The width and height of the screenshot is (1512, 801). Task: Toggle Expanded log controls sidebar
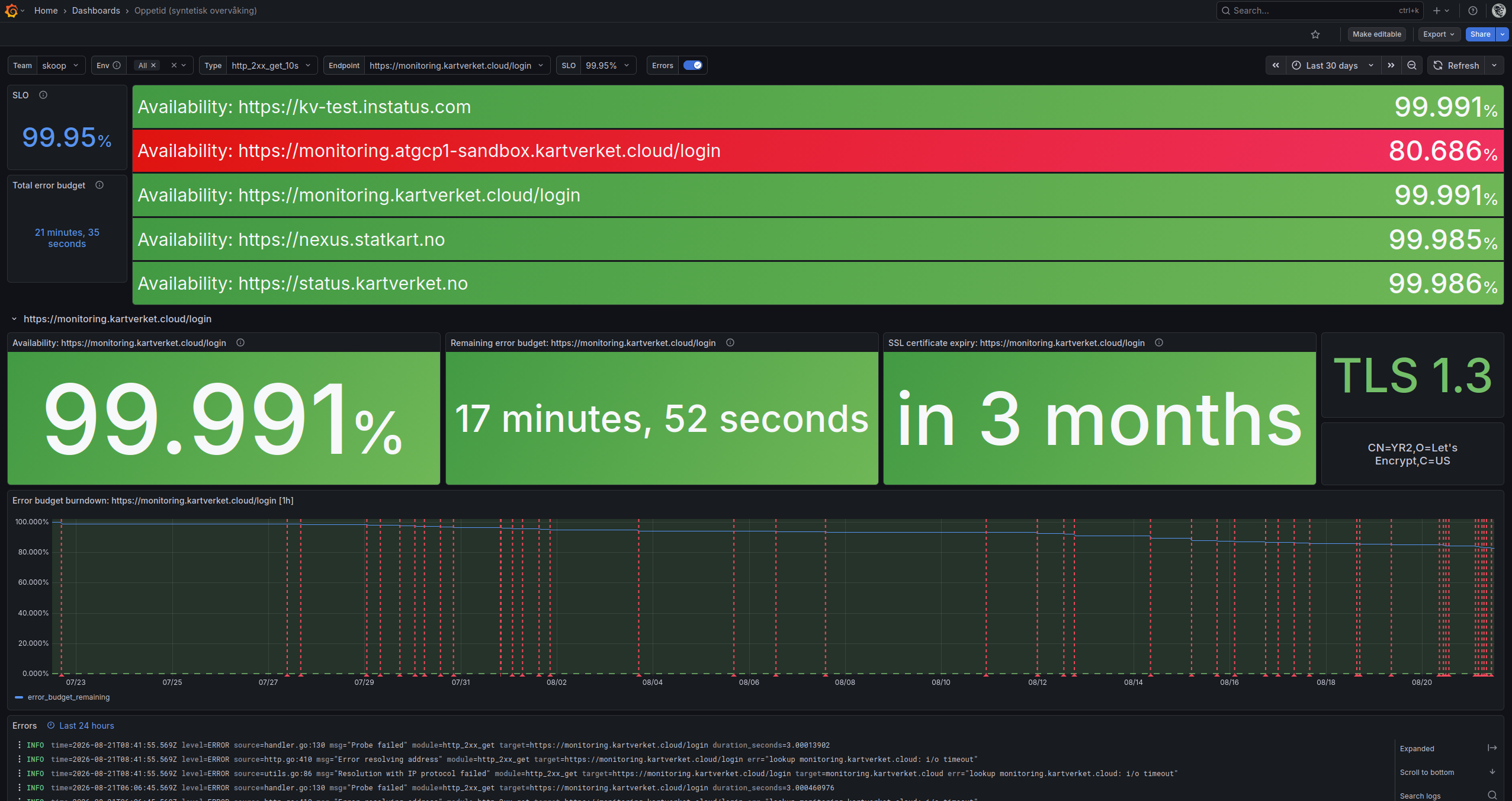(1492, 748)
